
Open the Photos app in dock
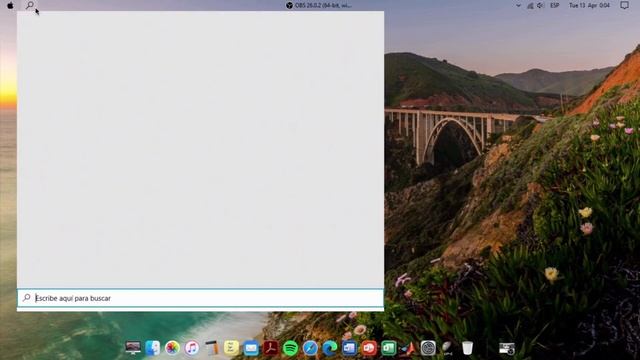point(172,348)
